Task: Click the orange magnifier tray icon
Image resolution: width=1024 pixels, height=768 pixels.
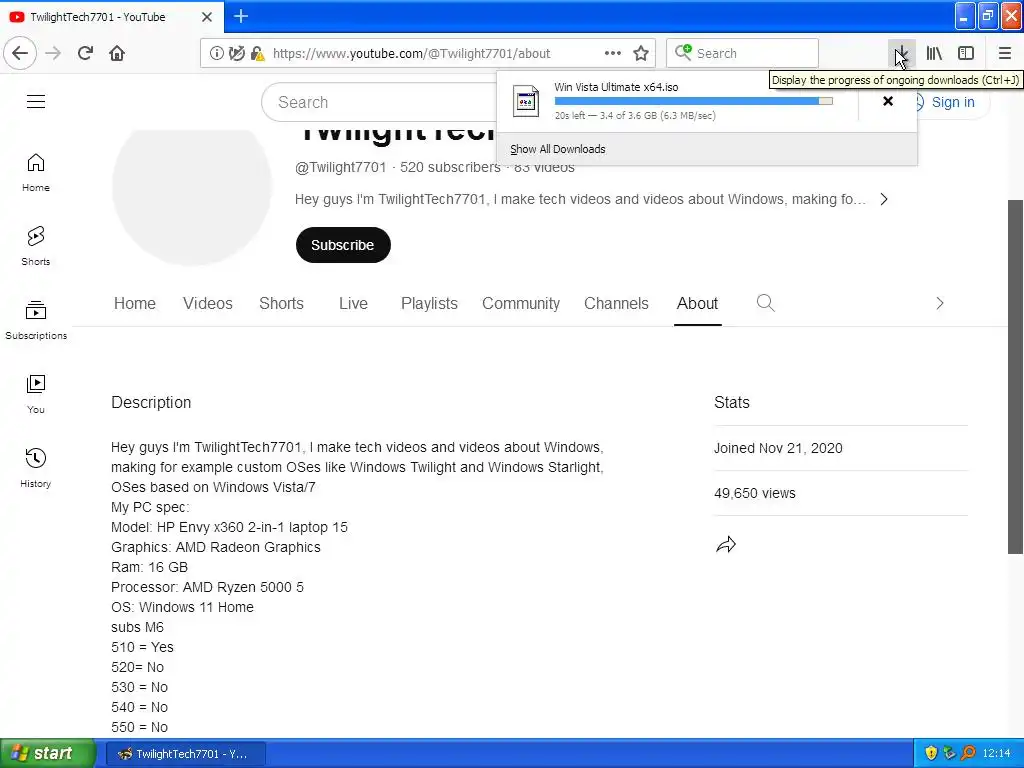Action: pos(968,753)
